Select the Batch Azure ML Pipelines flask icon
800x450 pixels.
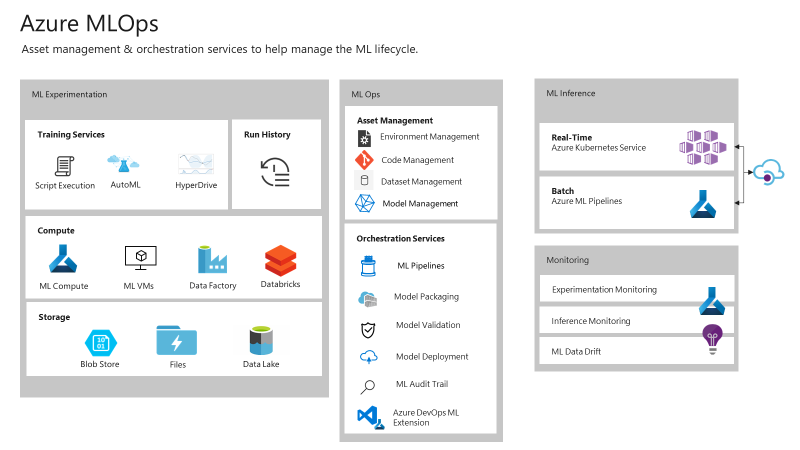pos(703,204)
